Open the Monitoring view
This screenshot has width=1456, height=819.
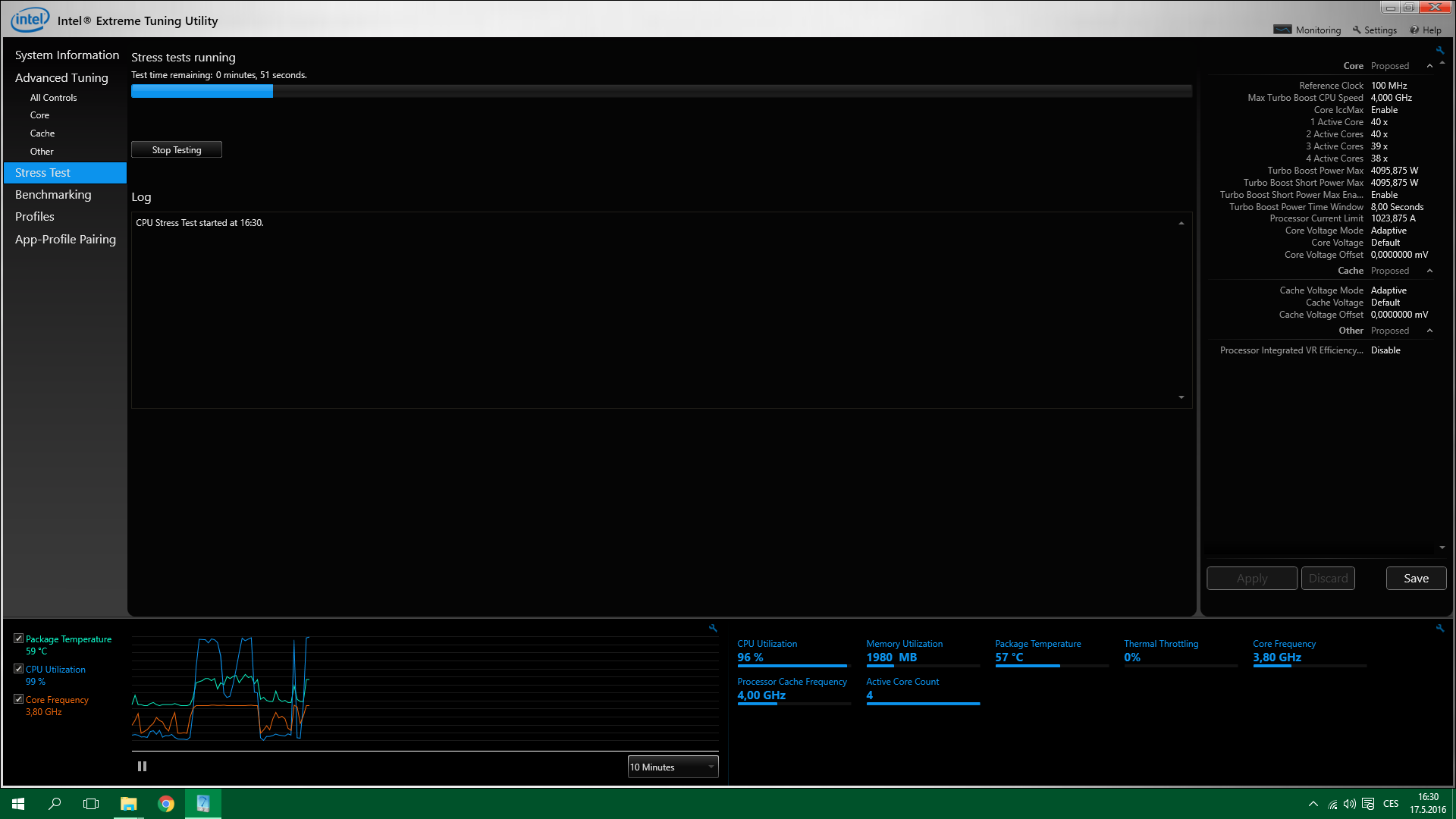point(1308,30)
